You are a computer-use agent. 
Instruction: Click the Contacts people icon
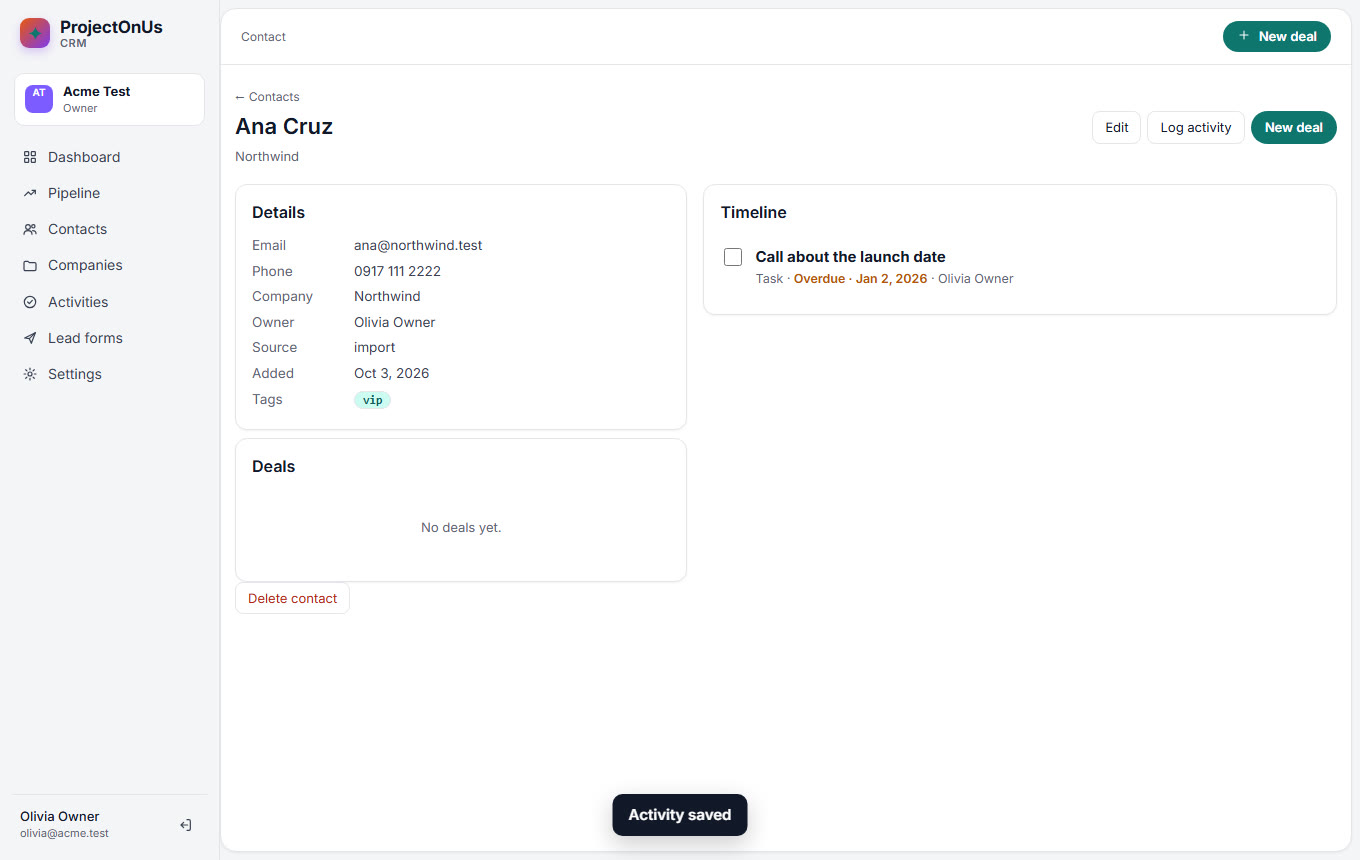pos(30,229)
